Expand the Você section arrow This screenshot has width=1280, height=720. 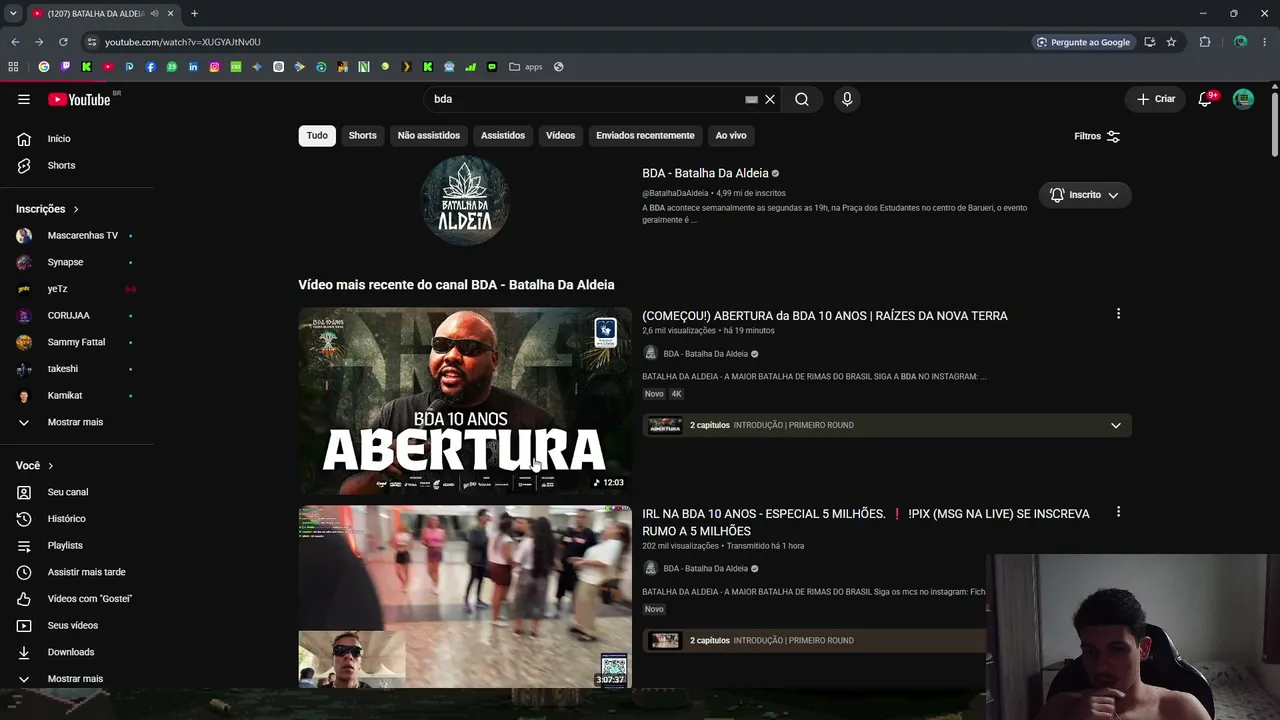click(x=51, y=466)
